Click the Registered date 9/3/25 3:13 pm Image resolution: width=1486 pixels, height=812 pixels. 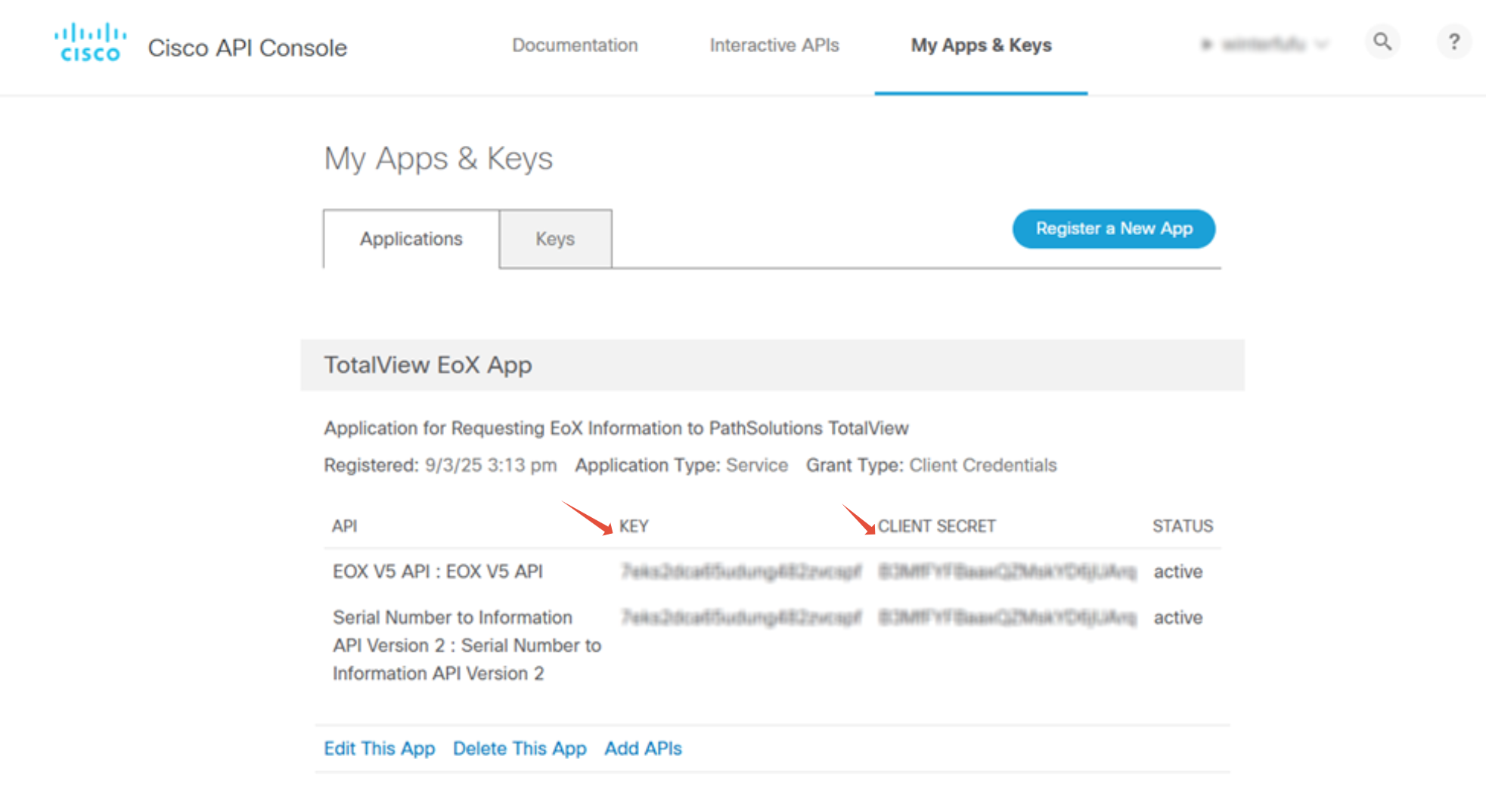click(x=491, y=465)
